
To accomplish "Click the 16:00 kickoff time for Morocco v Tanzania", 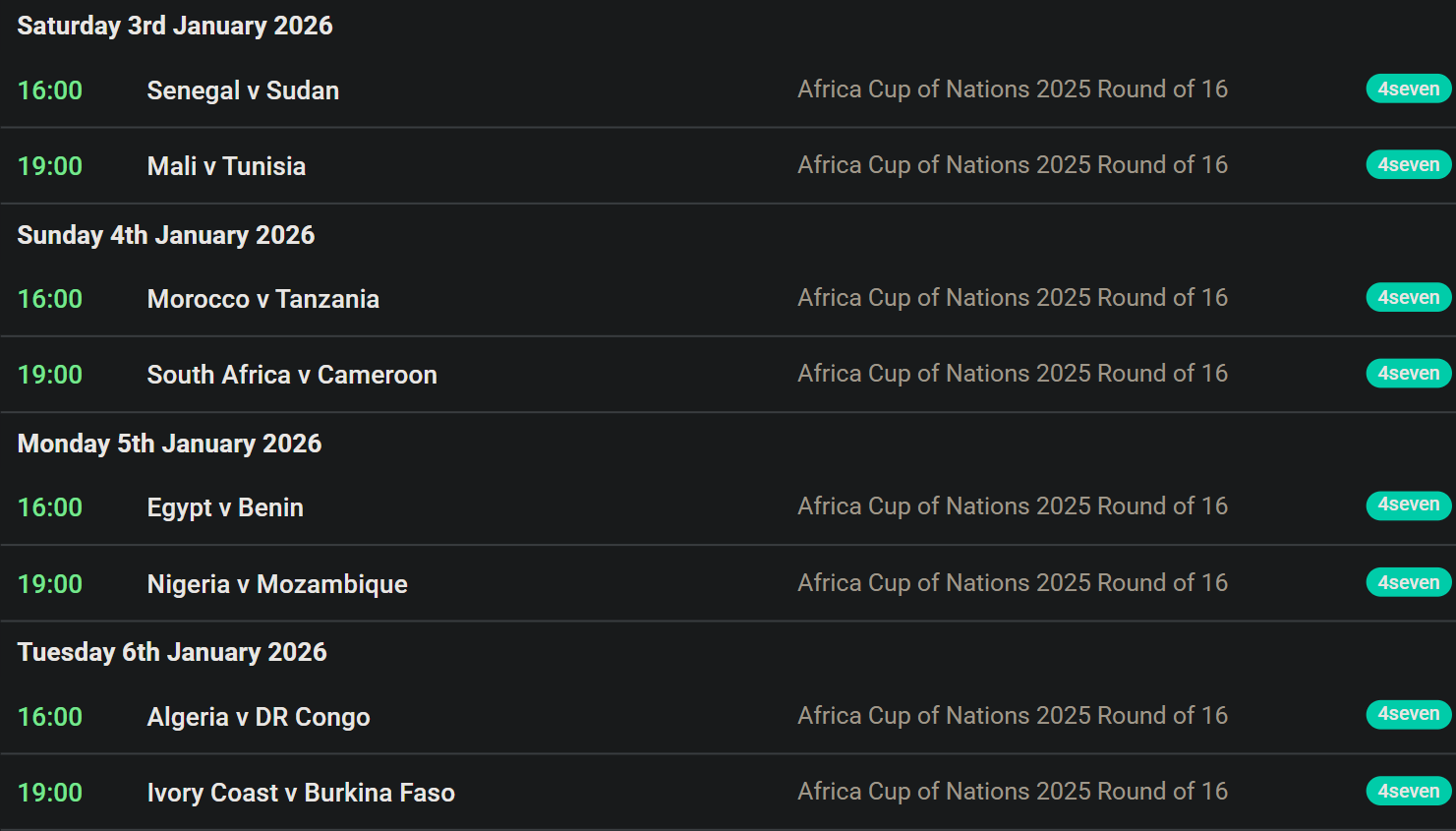I will [50, 299].
